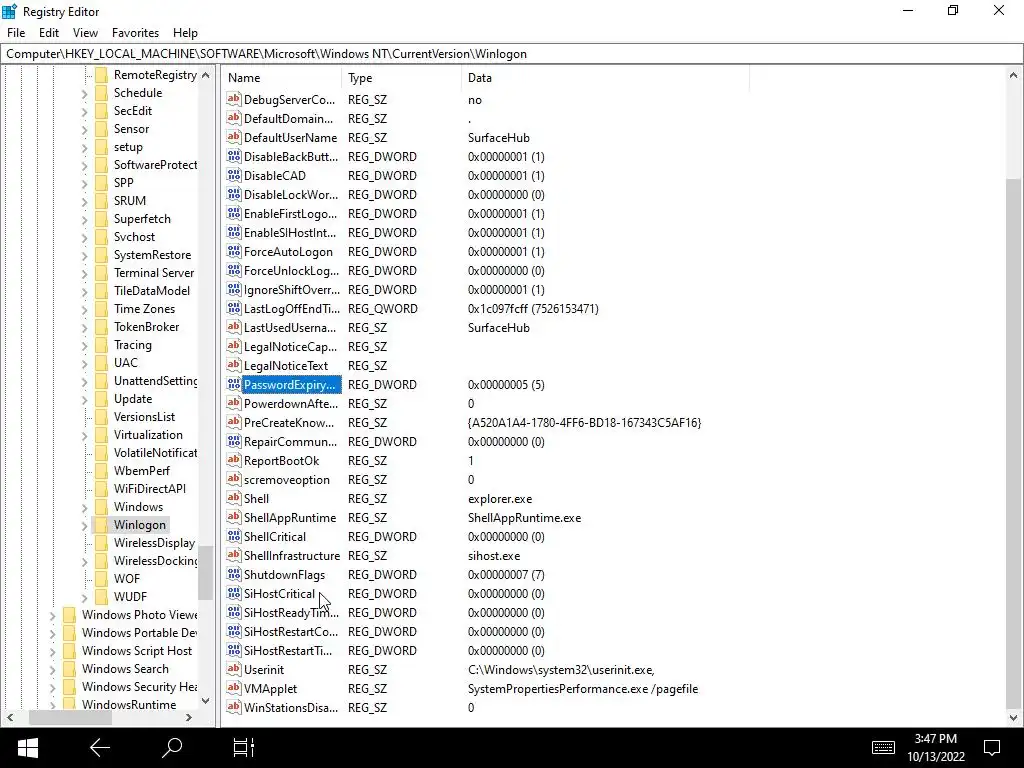Open the File menu
Viewport: 1024px width, 768px height.
coord(16,33)
